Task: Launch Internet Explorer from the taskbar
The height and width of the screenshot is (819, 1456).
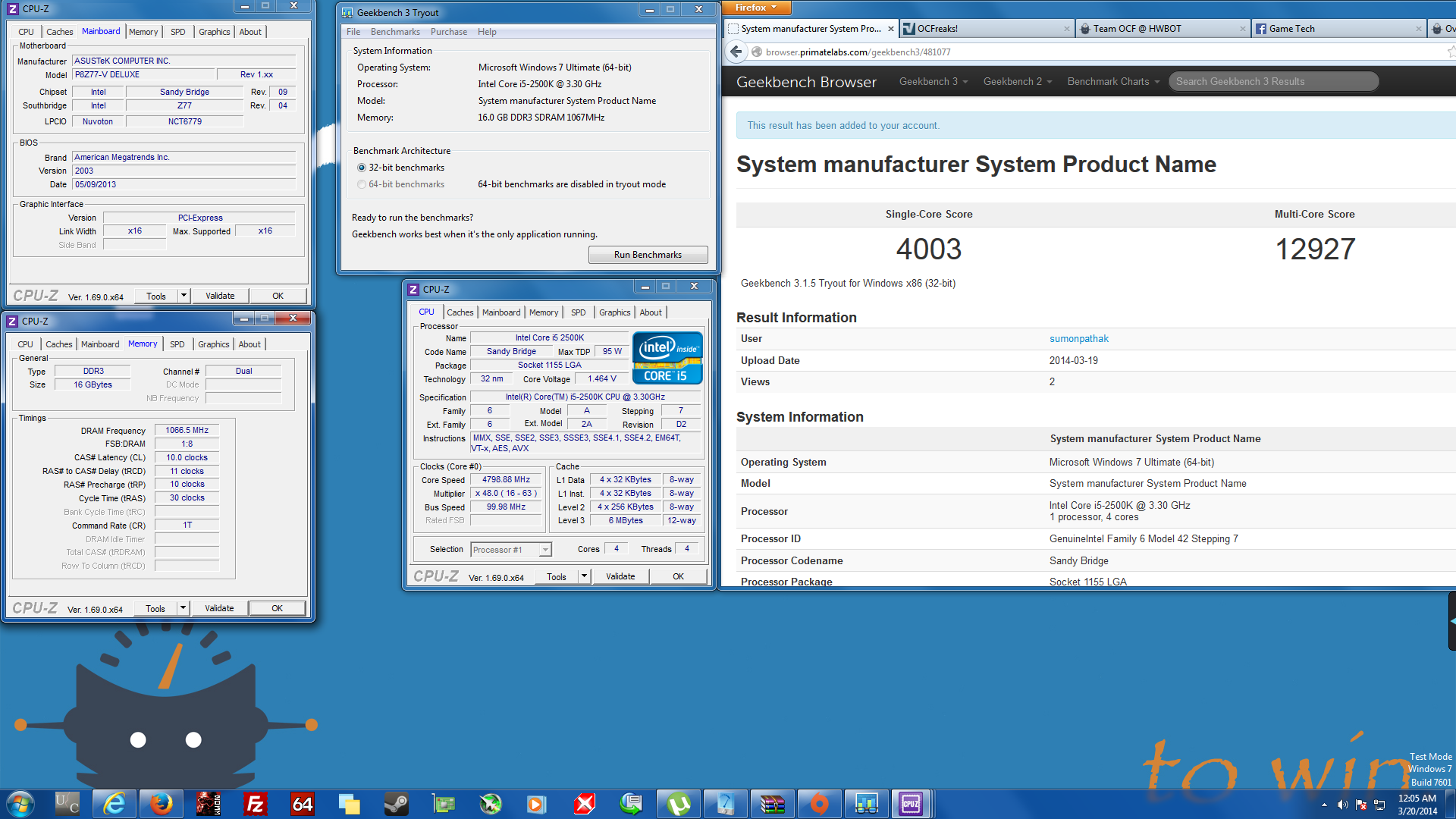Action: pos(115,804)
